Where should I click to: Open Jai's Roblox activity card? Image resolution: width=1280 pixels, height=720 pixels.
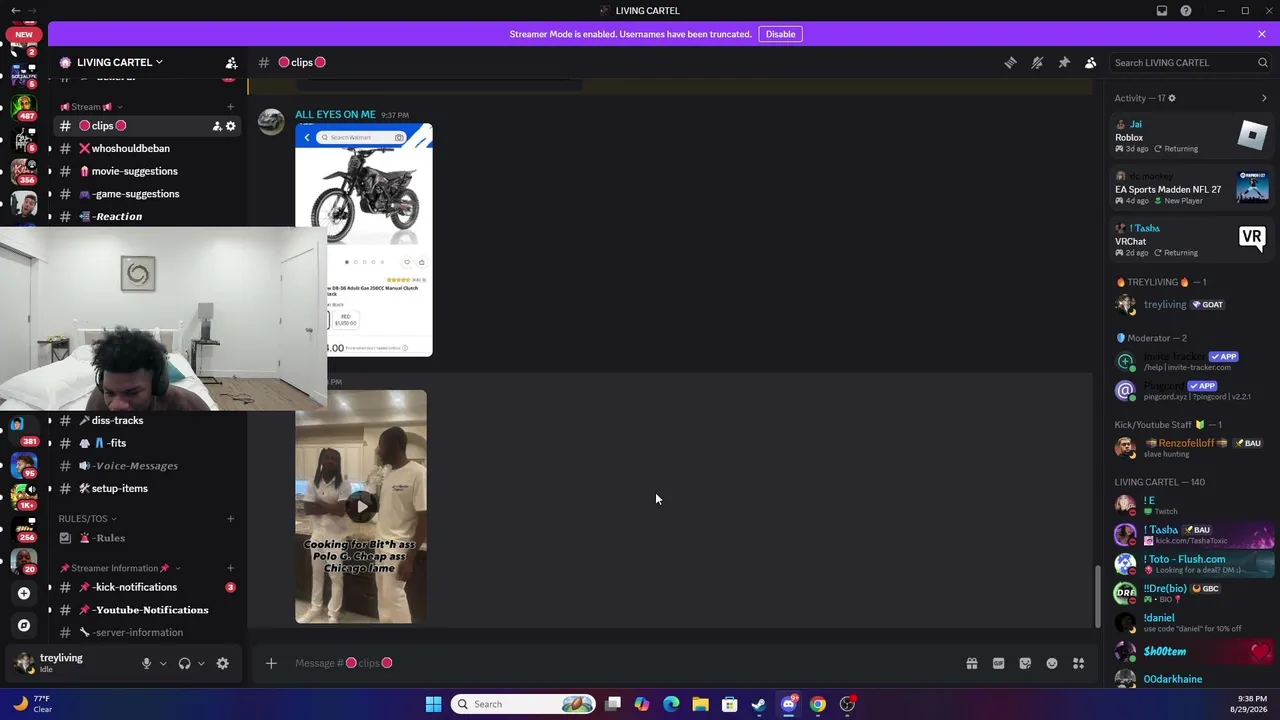pos(1192,136)
